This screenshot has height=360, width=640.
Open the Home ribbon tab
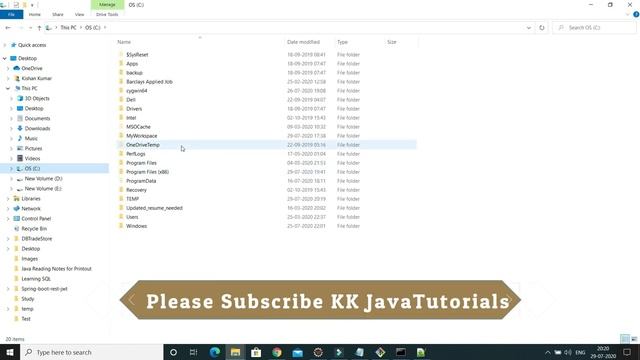click(35, 14)
